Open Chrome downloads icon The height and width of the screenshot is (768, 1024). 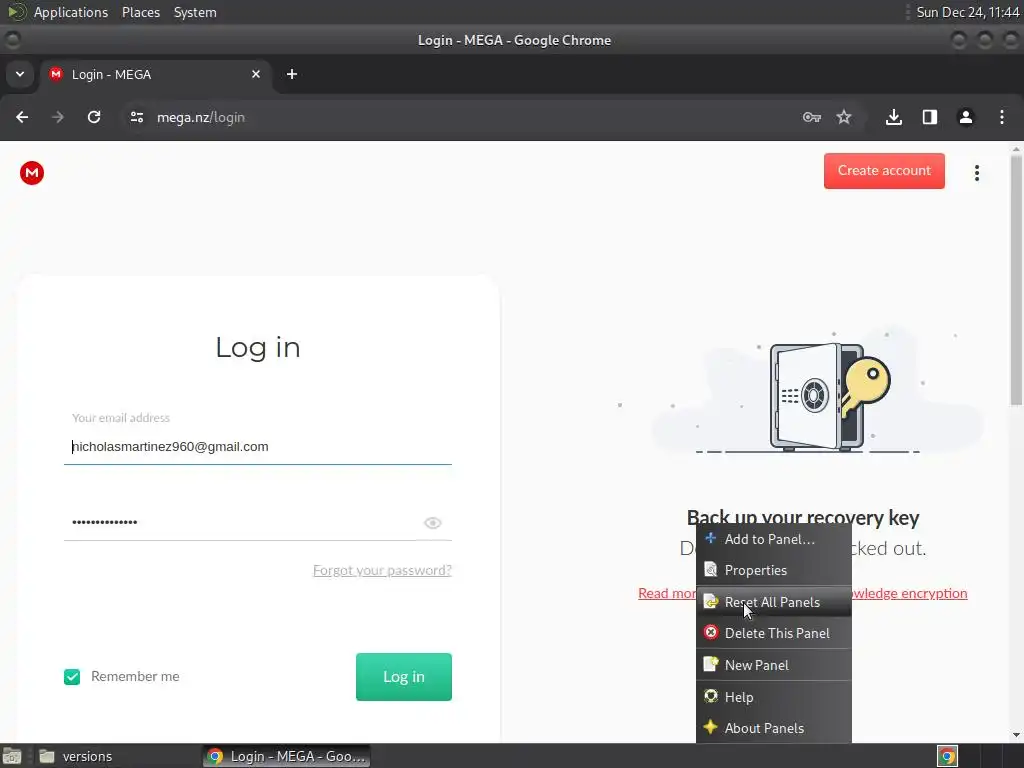click(893, 117)
